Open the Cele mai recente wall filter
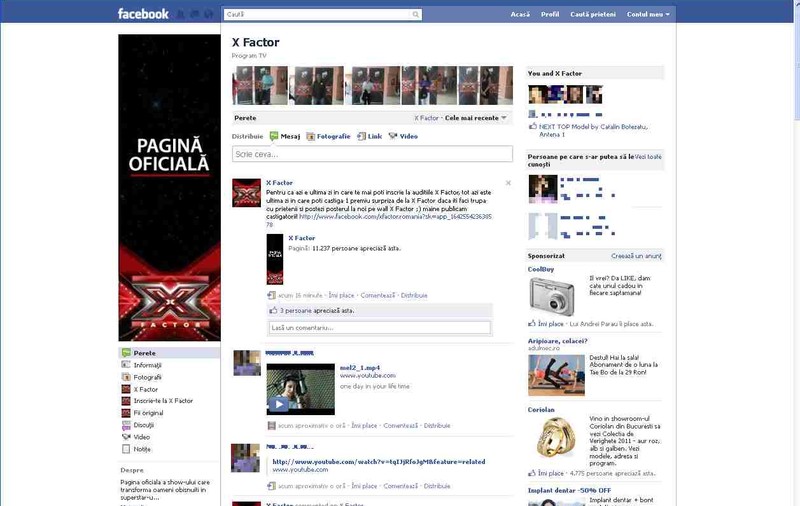 pos(476,118)
